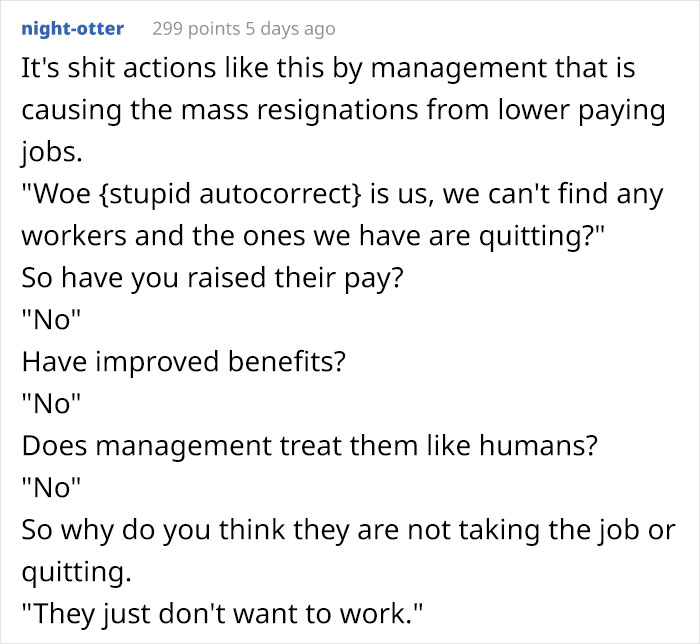
Task: Click the line workers and the ones quitting
Action: point(313,236)
